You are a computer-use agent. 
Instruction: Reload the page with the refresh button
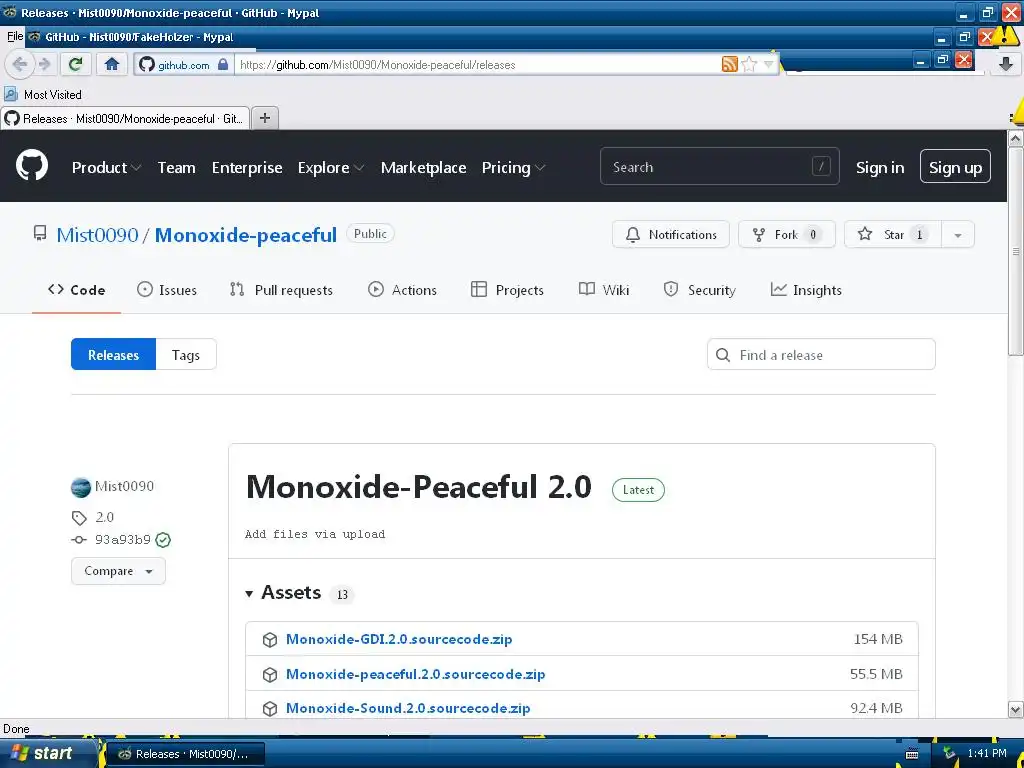(75, 64)
